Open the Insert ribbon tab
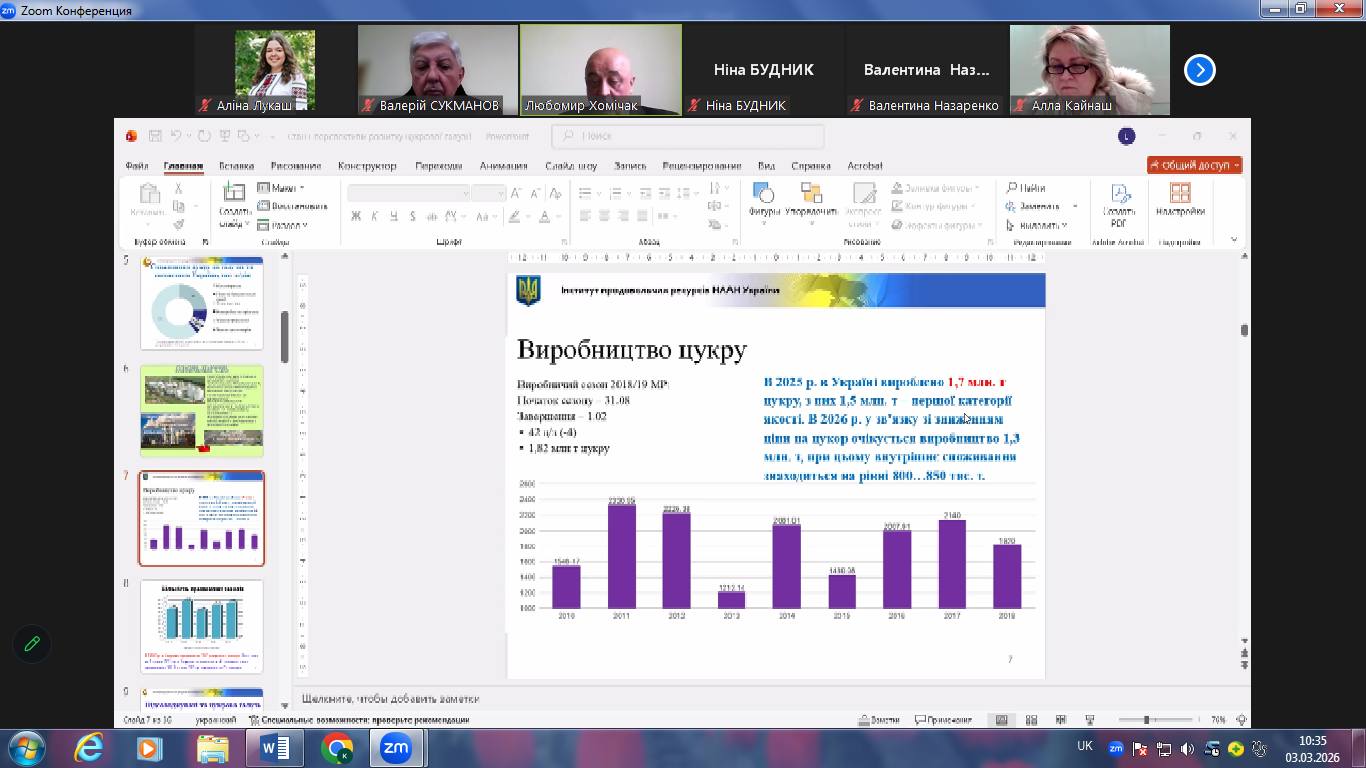This screenshot has height=768, width=1366. (236, 166)
